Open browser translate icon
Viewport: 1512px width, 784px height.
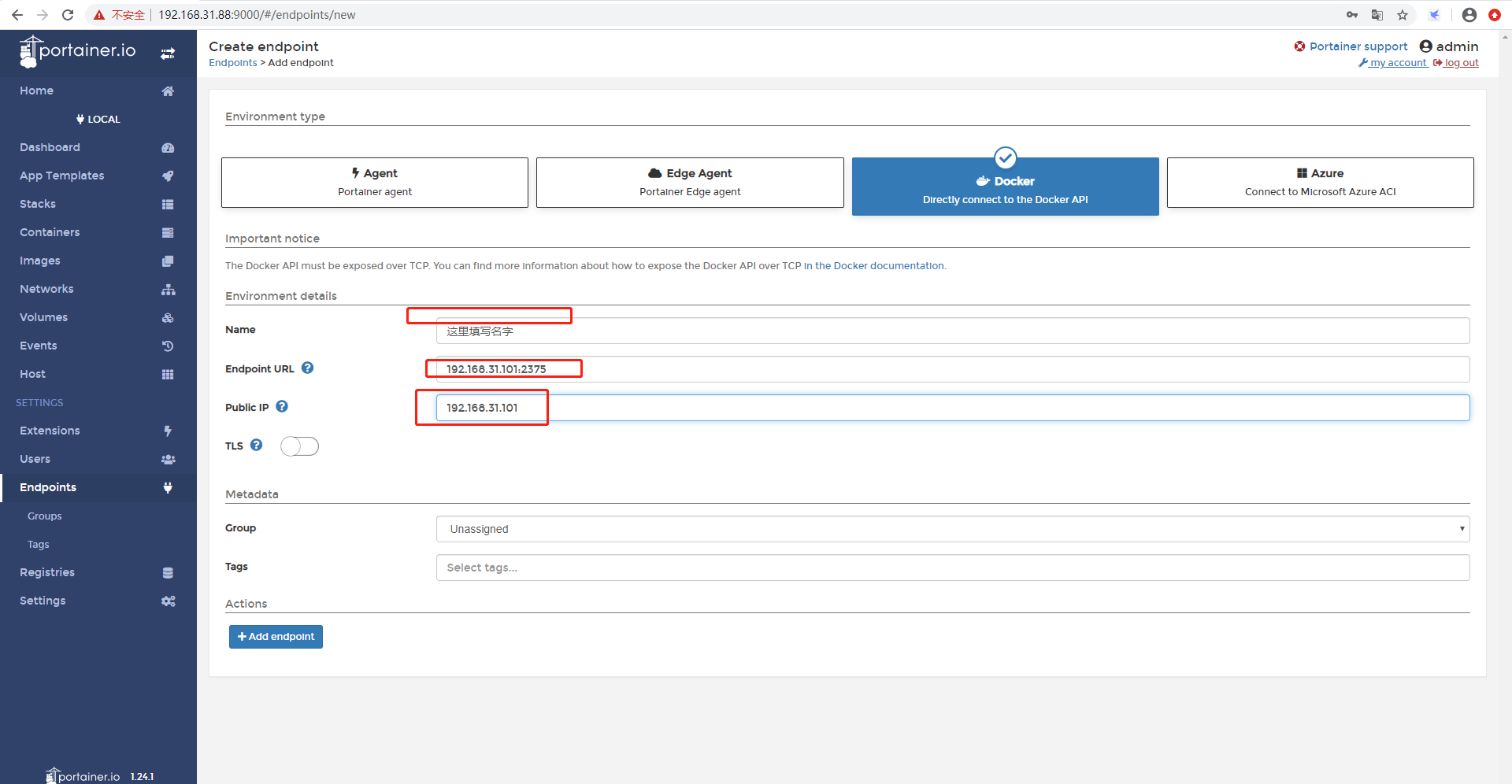tap(1377, 15)
